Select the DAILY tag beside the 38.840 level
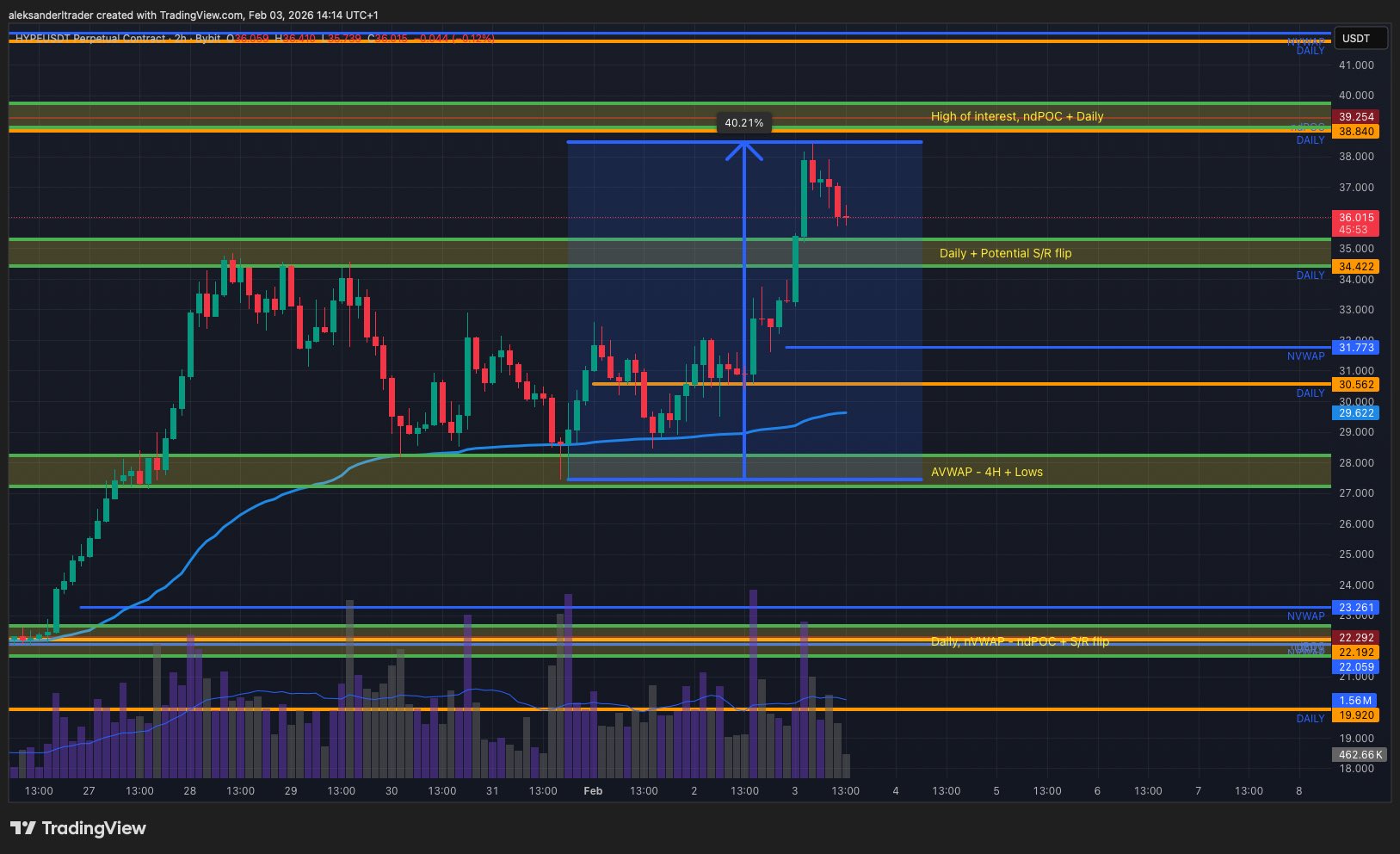Viewport: 1400px width, 854px height. 1311,140
